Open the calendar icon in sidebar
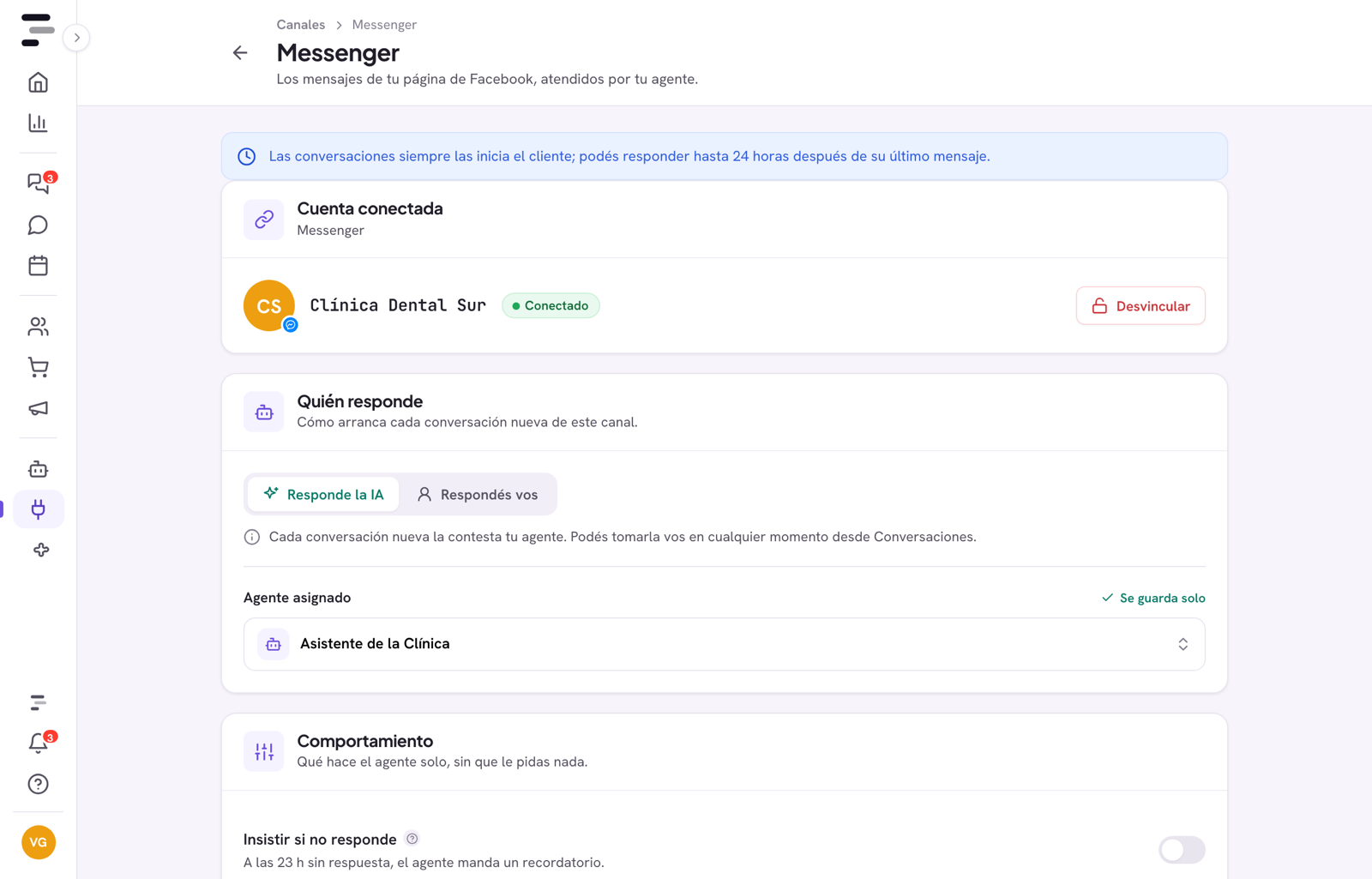 click(38, 266)
